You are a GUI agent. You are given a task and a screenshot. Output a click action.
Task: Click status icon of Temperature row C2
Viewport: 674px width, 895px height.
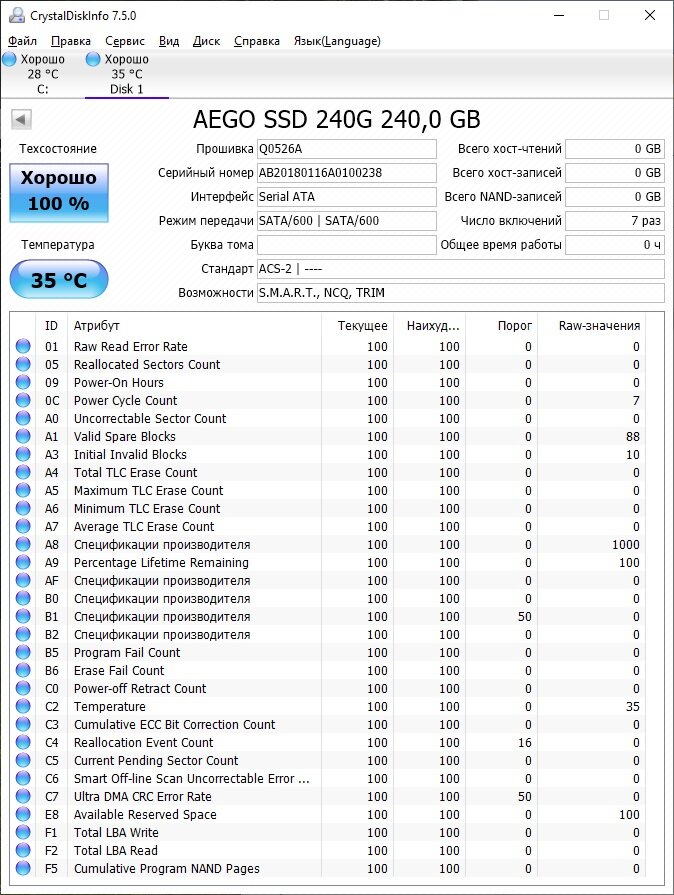tap(23, 706)
